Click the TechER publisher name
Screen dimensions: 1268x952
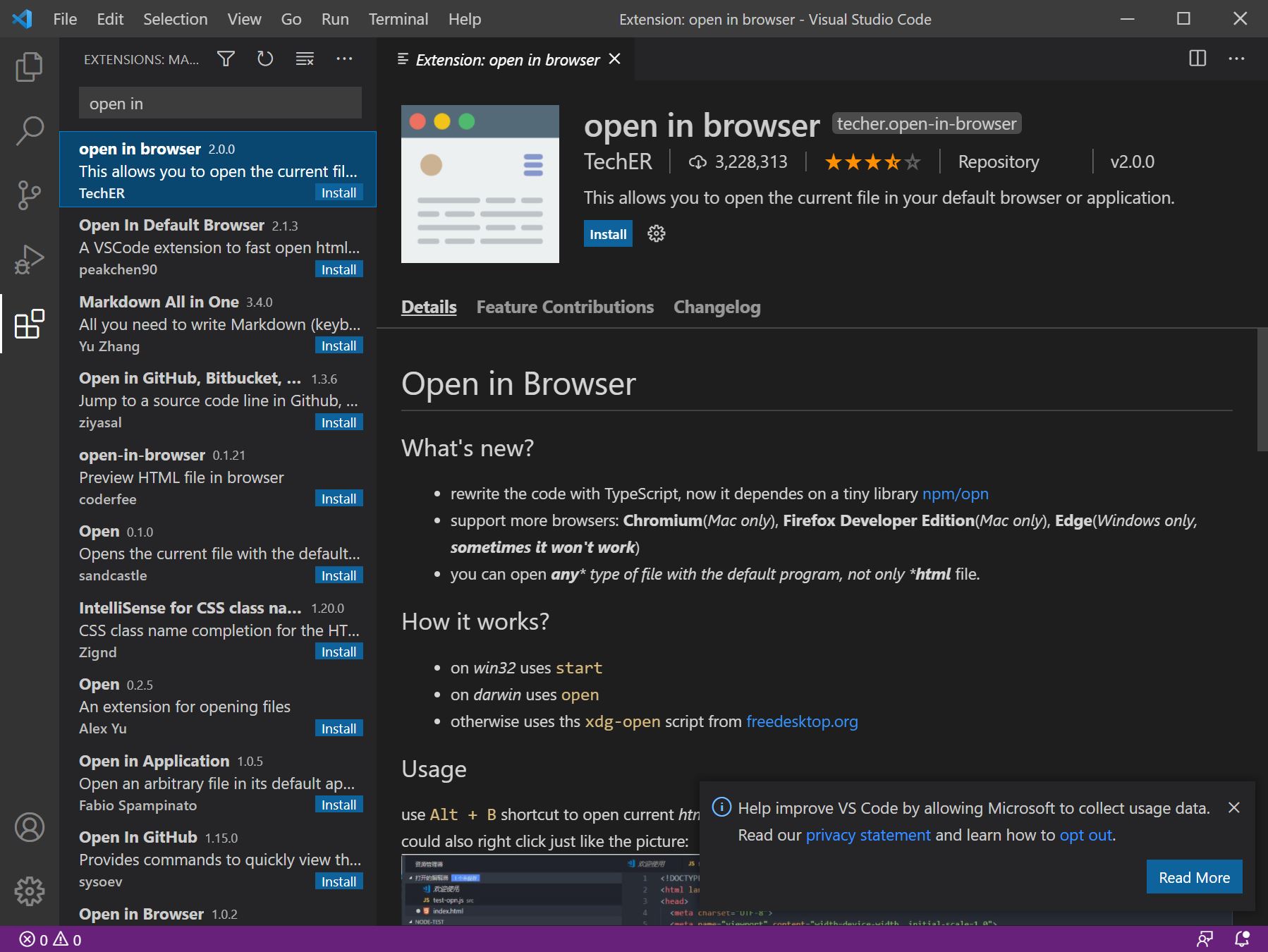618,161
